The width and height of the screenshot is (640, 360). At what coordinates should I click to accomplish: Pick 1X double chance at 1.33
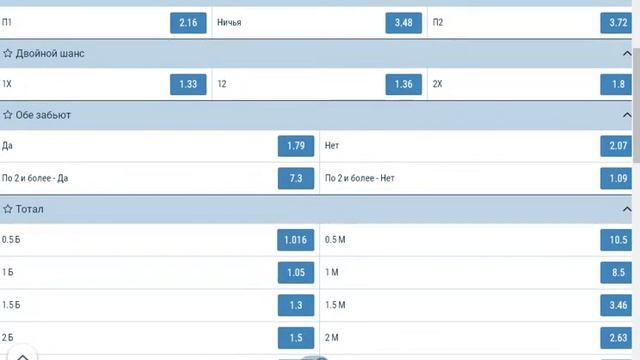click(x=188, y=84)
